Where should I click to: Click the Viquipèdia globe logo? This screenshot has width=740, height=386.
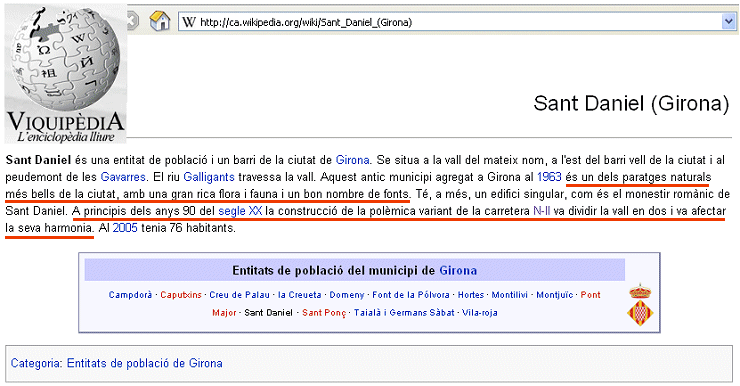(x=66, y=73)
